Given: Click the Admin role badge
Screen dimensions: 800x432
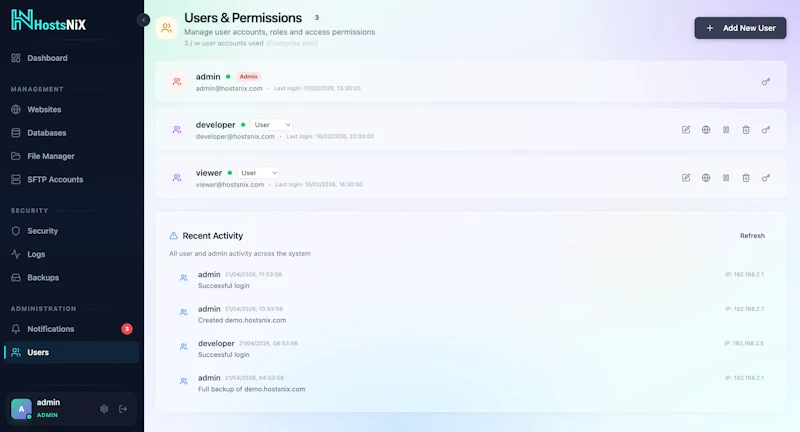Looking at the screenshot, I should (x=248, y=77).
